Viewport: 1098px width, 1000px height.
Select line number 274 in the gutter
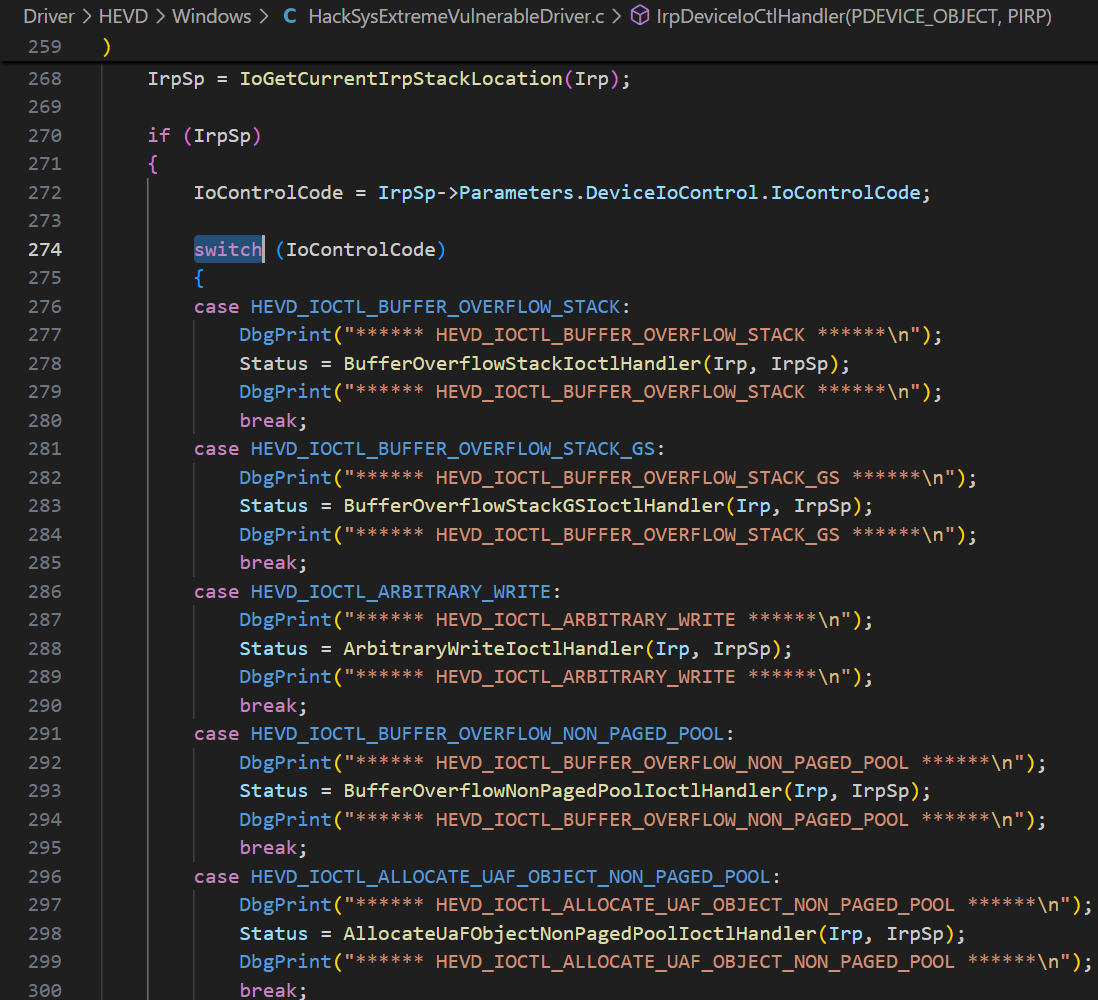(45, 250)
